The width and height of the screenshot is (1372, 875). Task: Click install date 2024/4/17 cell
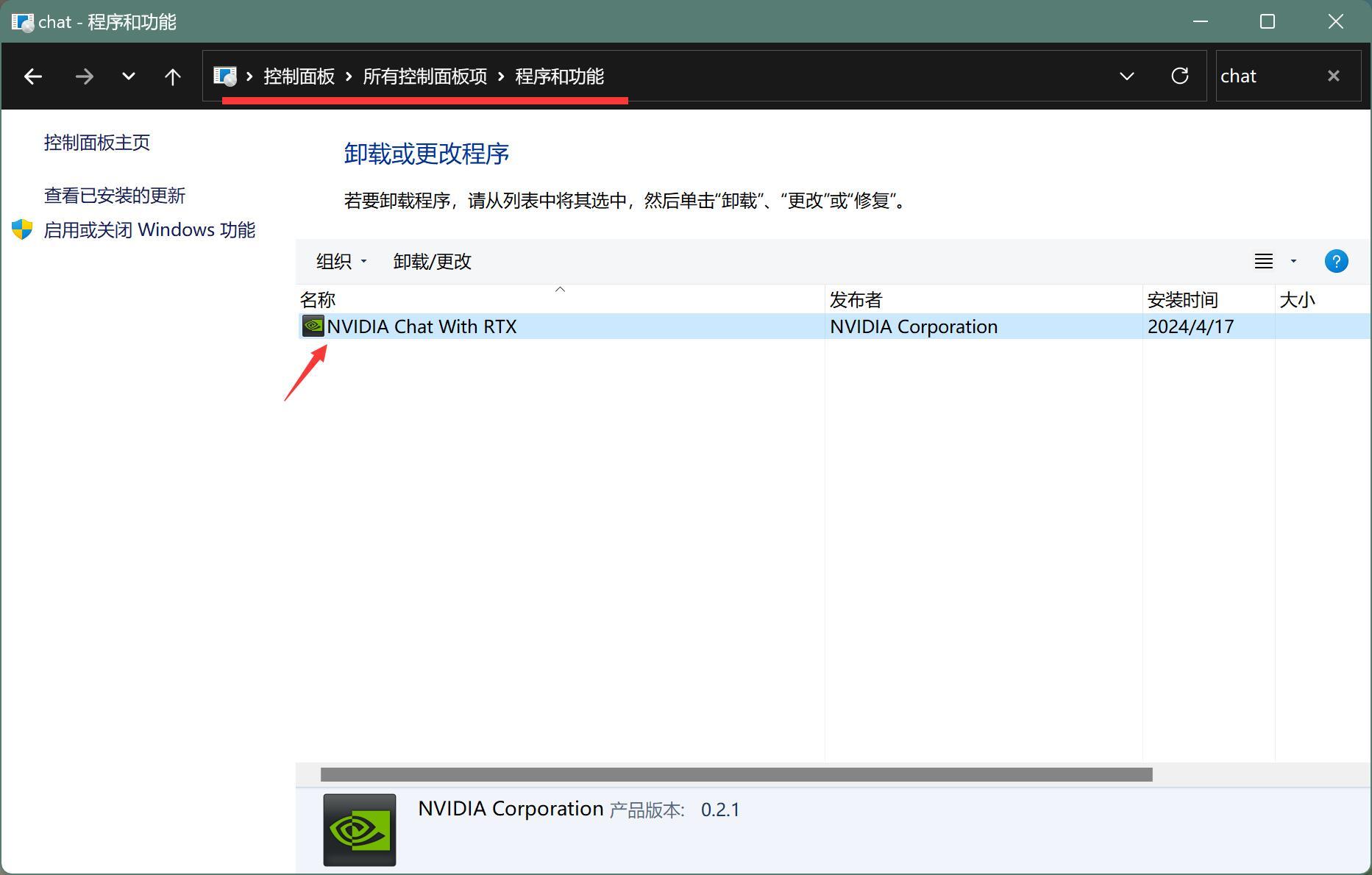click(x=1191, y=326)
